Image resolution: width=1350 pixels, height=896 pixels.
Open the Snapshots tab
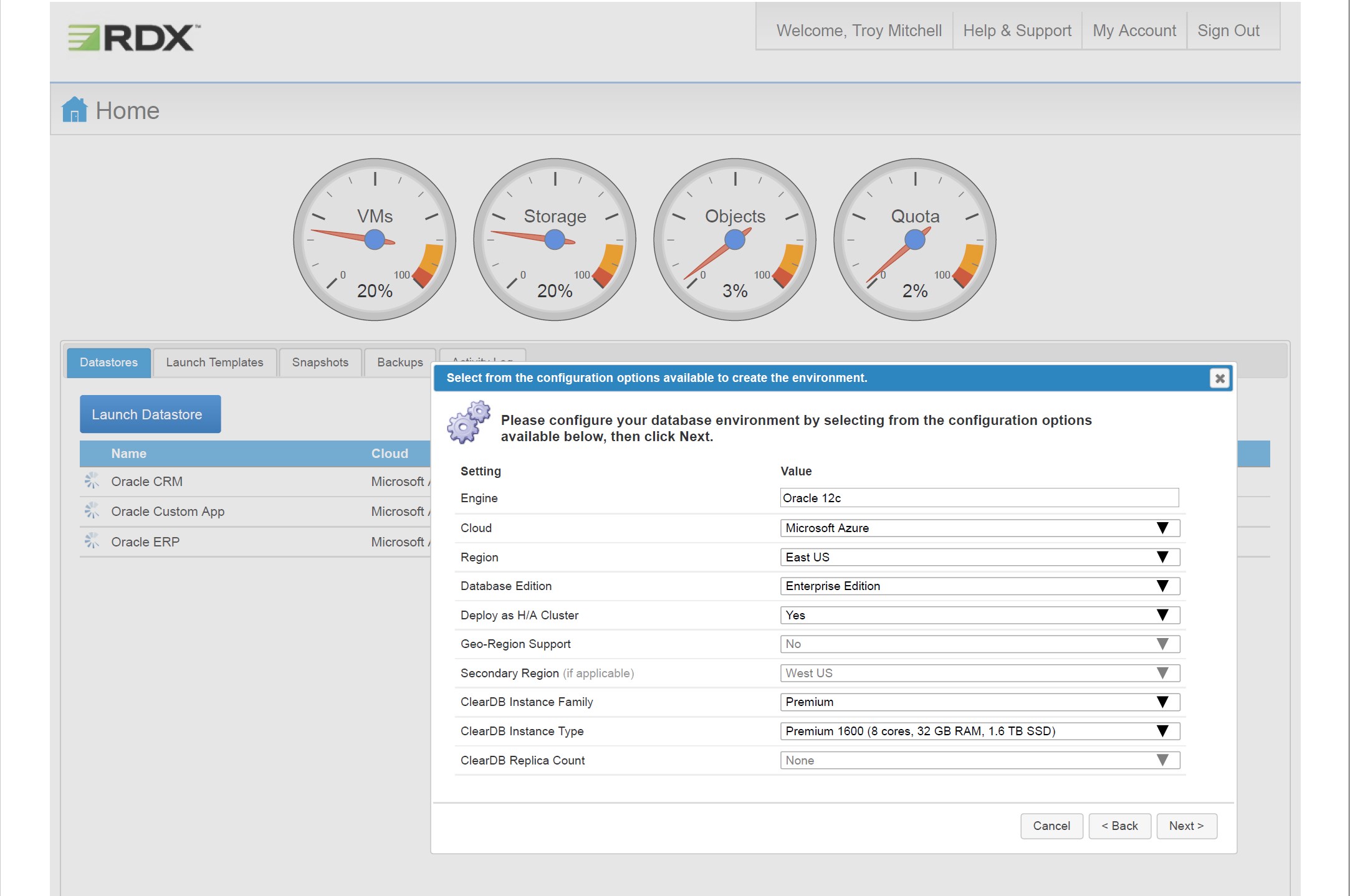pos(320,362)
